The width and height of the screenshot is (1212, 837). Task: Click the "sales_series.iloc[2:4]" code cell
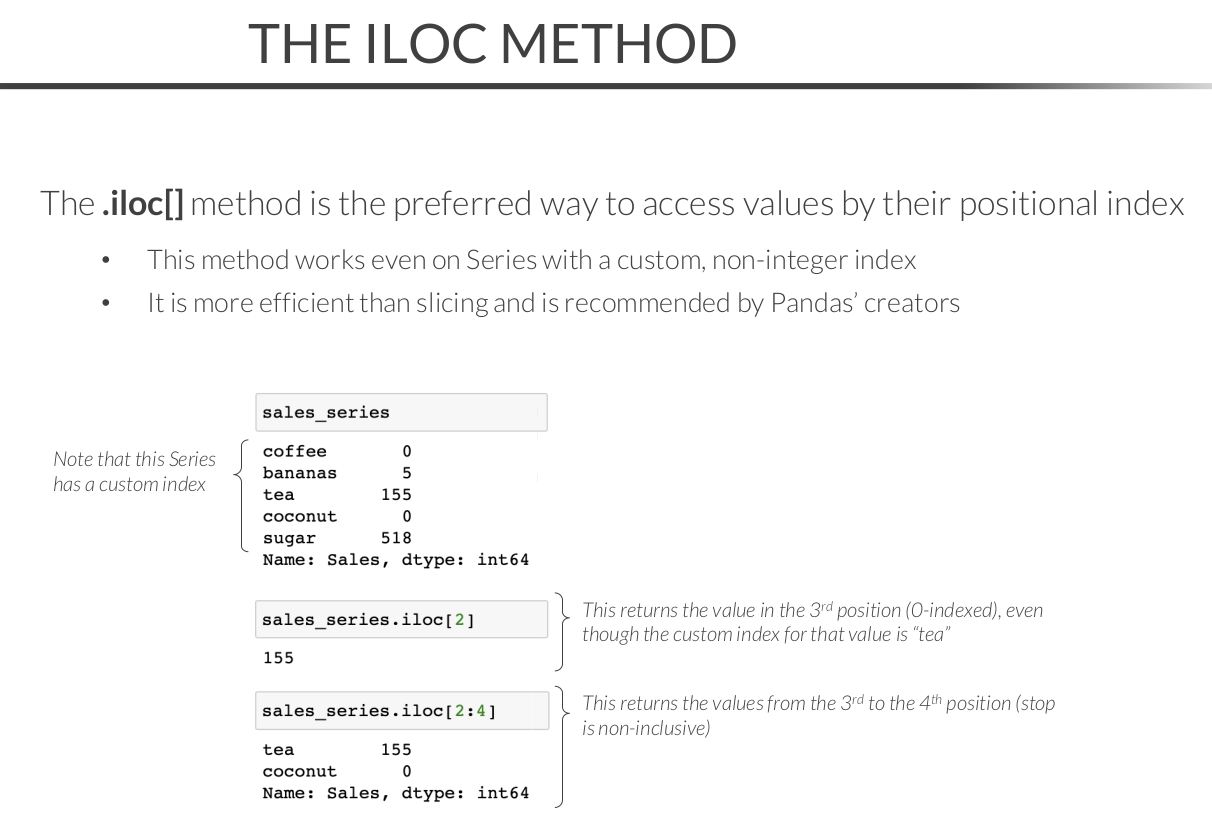400,711
